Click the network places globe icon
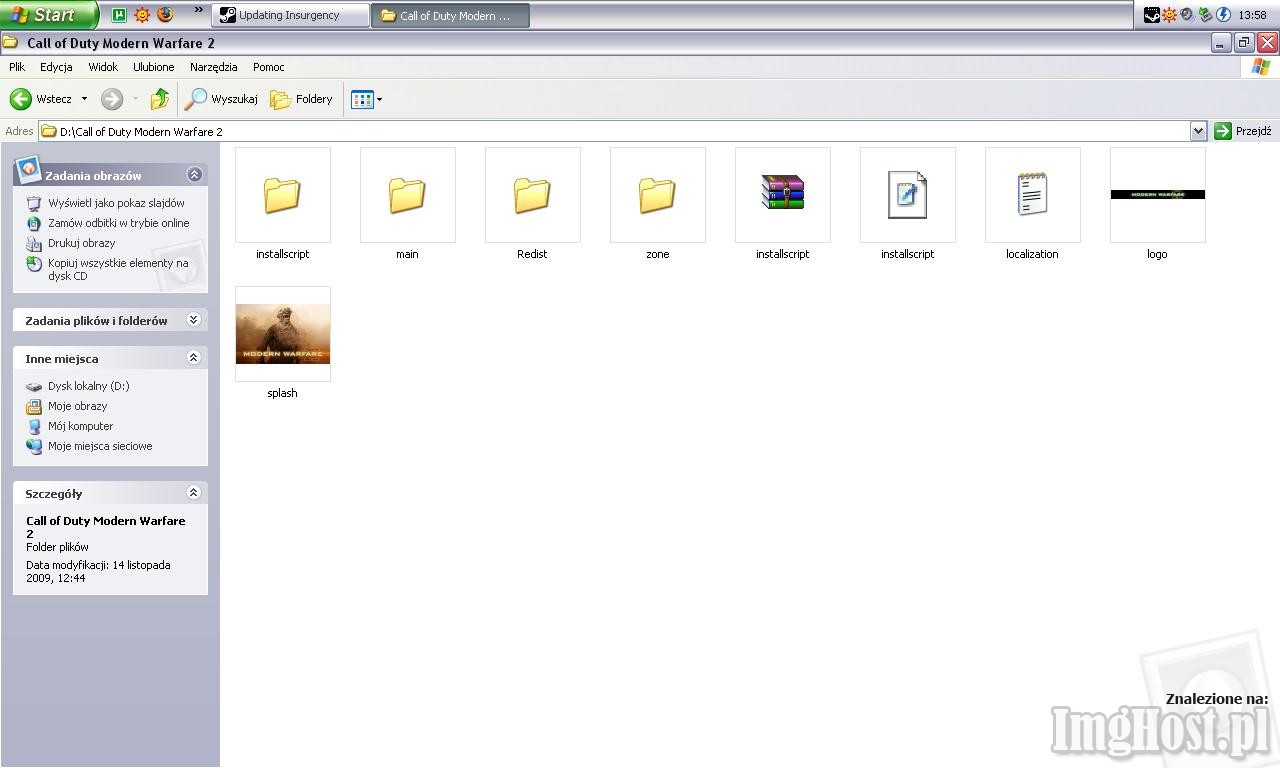The image size is (1280, 768). [34, 446]
